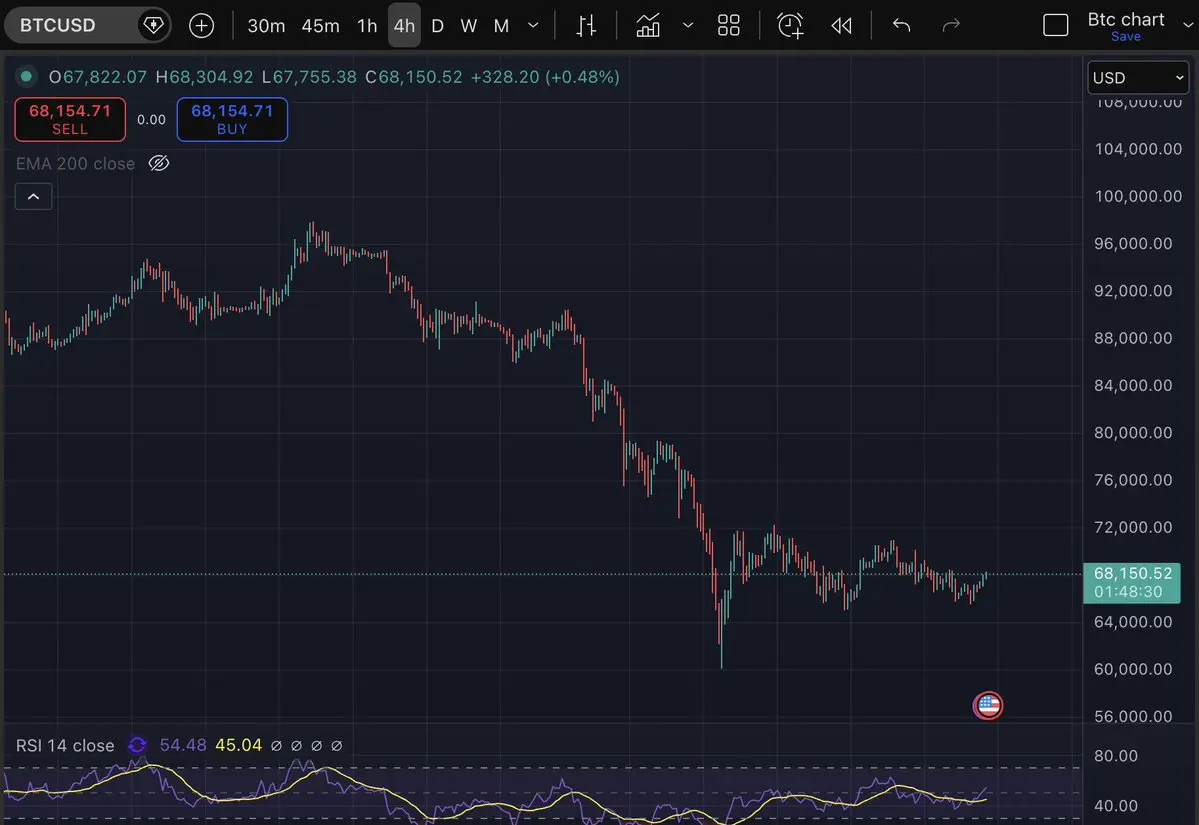Start bar replay with rewind icon

click(841, 25)
